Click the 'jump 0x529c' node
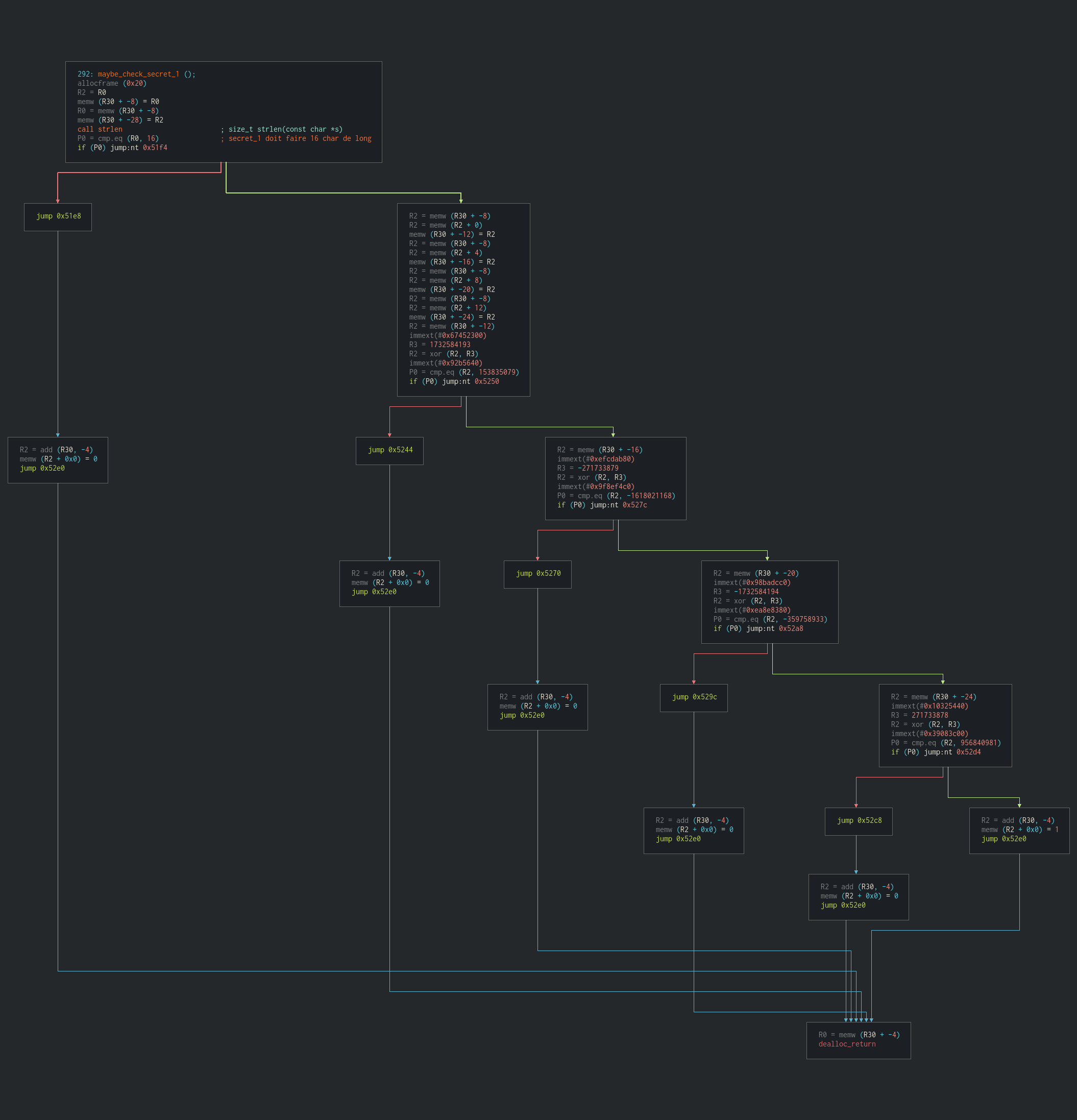This screenshot has height=1120, width=1077. click(x=694, y=697)
